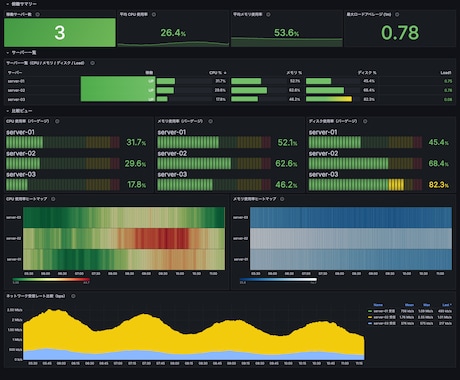Click the 62.6% value in the memory bar gauge
The width and height of the screenshot is (460, 380).
point(286,164)
